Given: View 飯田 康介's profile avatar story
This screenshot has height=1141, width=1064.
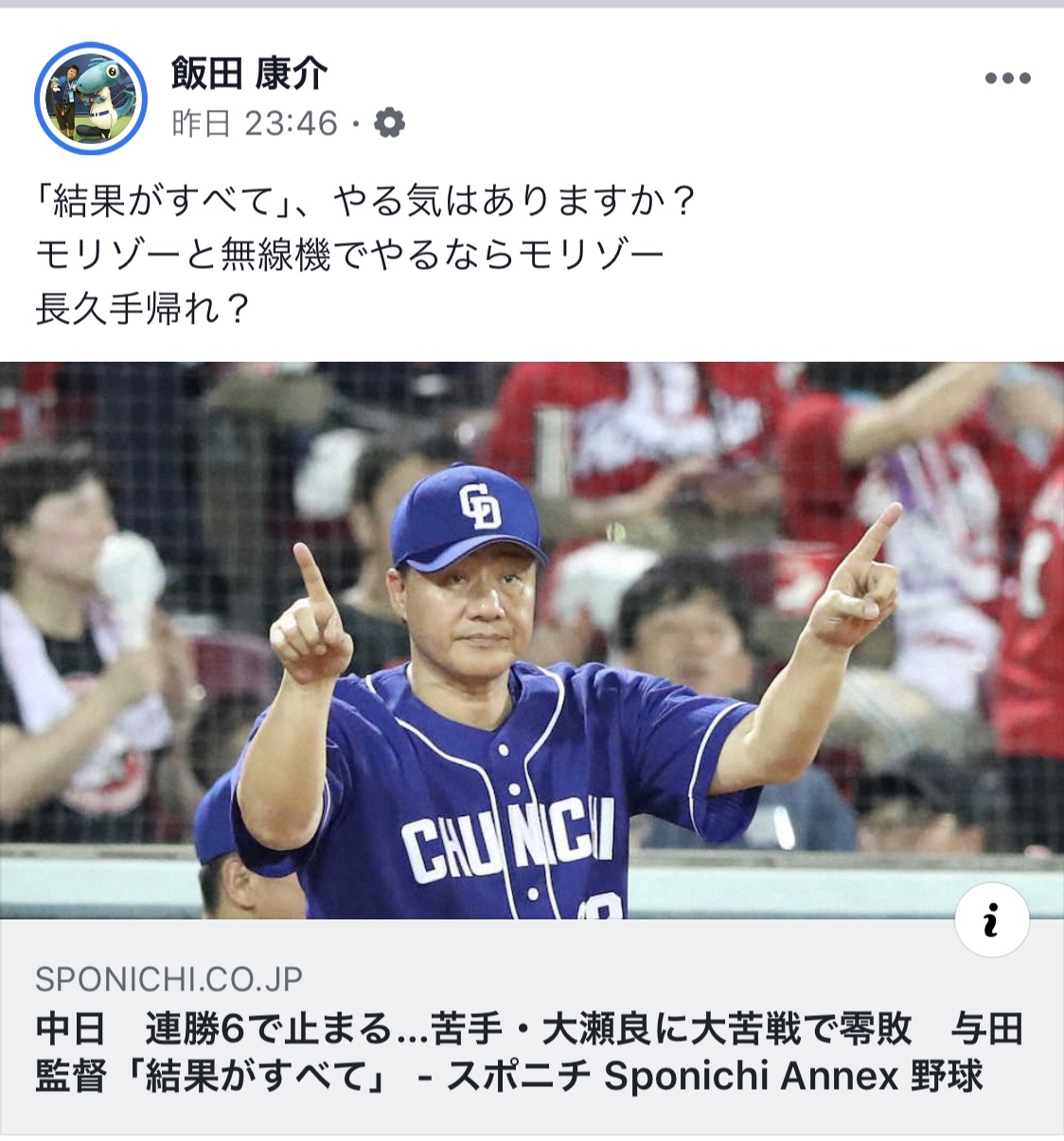Looking at the screenshot, I should (x=91, y=98).
